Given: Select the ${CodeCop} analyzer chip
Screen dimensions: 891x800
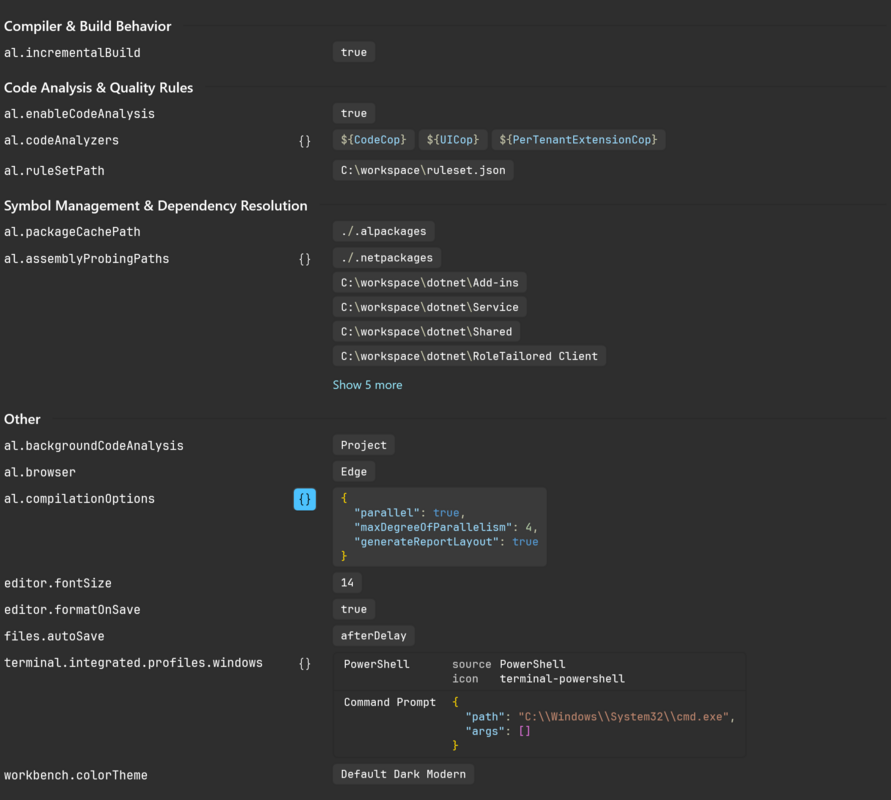Looking at the screenshot, I should point(373,140).
